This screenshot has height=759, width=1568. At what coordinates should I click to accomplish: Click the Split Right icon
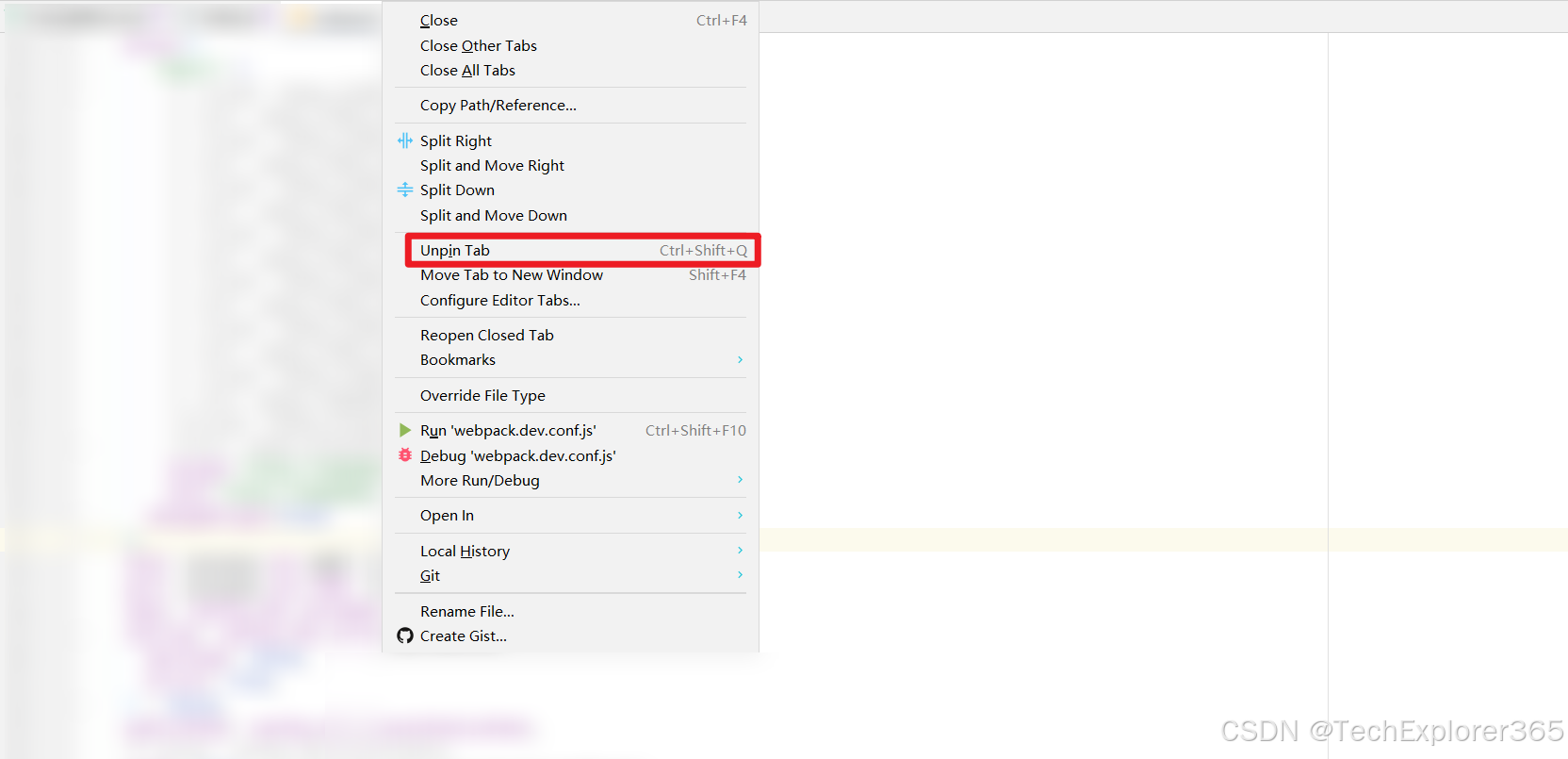[x=405, y=140]
